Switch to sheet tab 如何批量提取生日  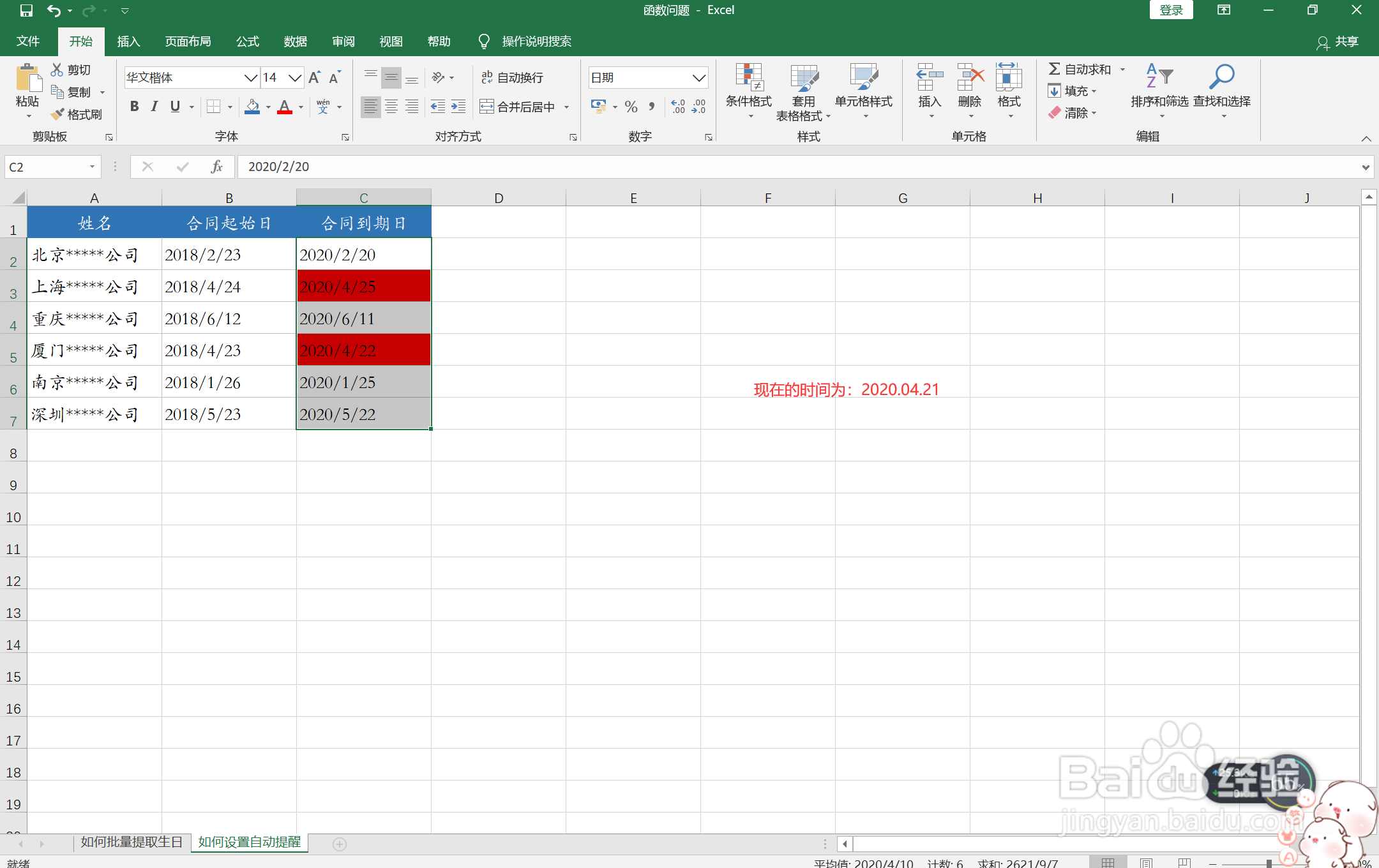pos(132,842)
